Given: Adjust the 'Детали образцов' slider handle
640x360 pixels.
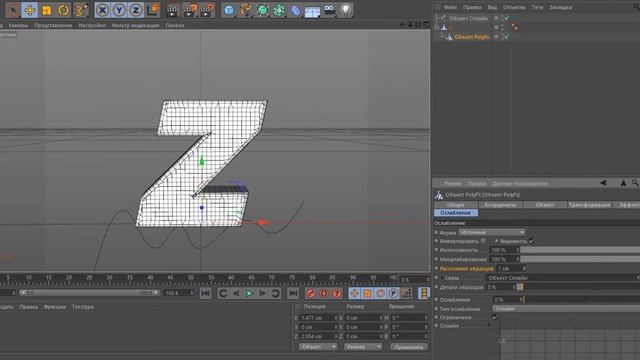Looking at the screenshot, I should (520, 287).
